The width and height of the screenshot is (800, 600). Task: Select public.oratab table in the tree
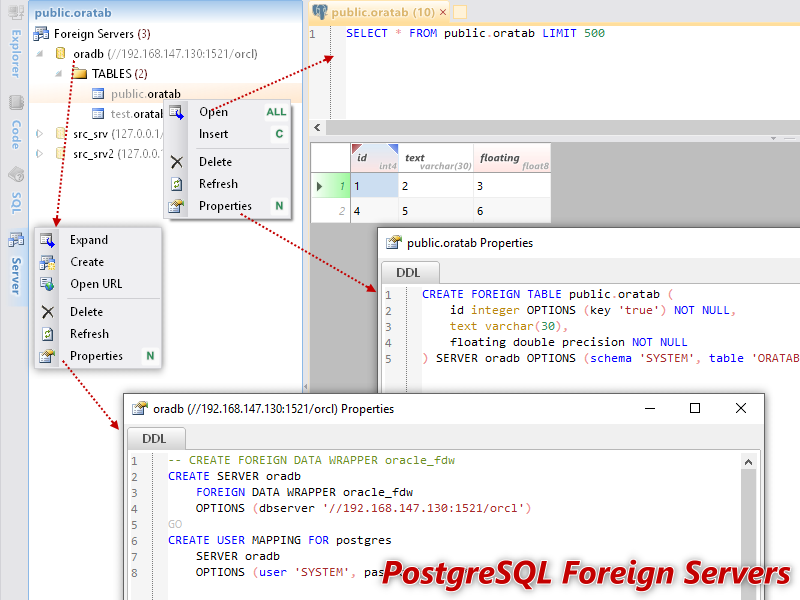145,94
